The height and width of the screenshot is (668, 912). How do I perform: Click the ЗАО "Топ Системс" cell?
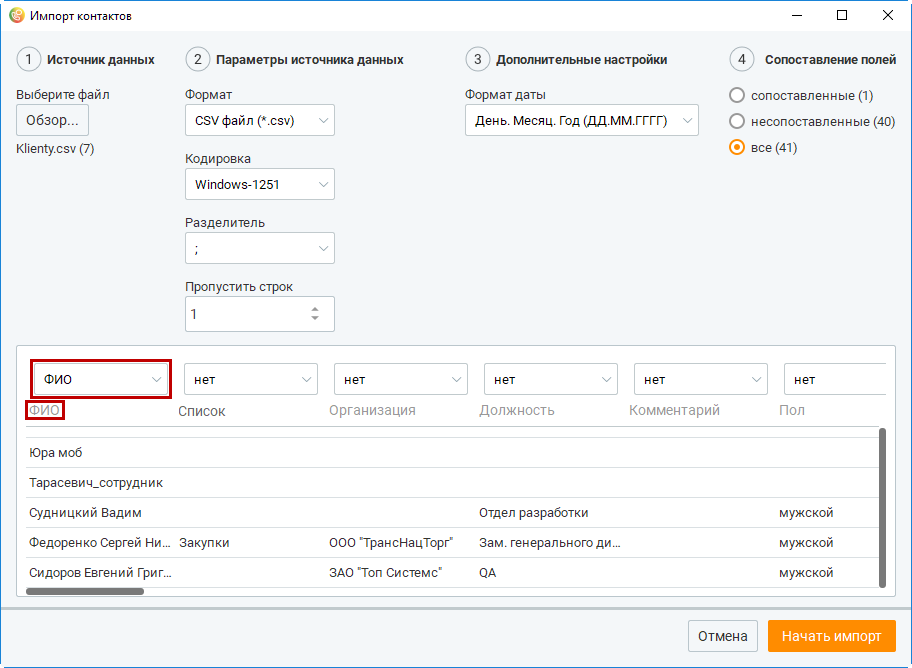[386, 573]
